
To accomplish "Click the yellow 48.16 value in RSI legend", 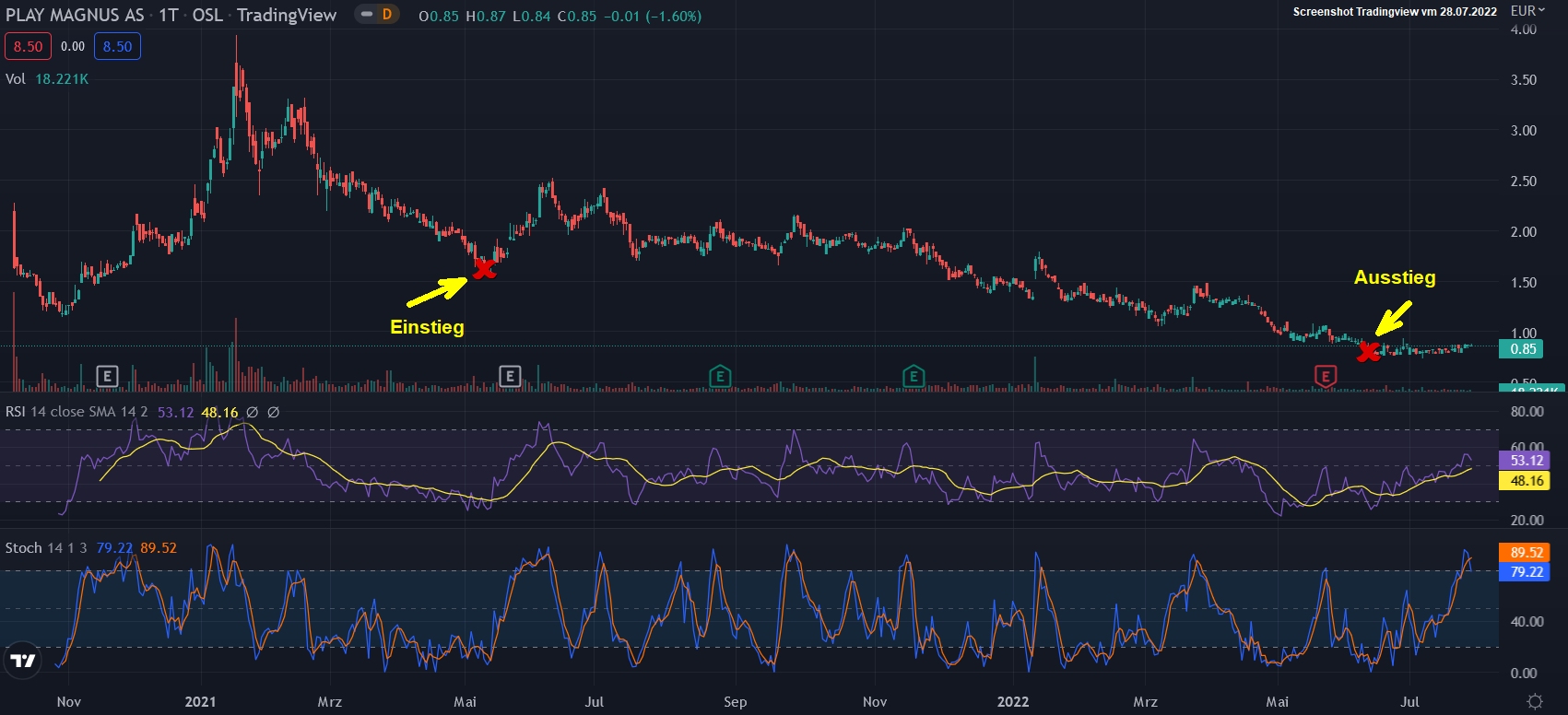I will tap(219, 412).
